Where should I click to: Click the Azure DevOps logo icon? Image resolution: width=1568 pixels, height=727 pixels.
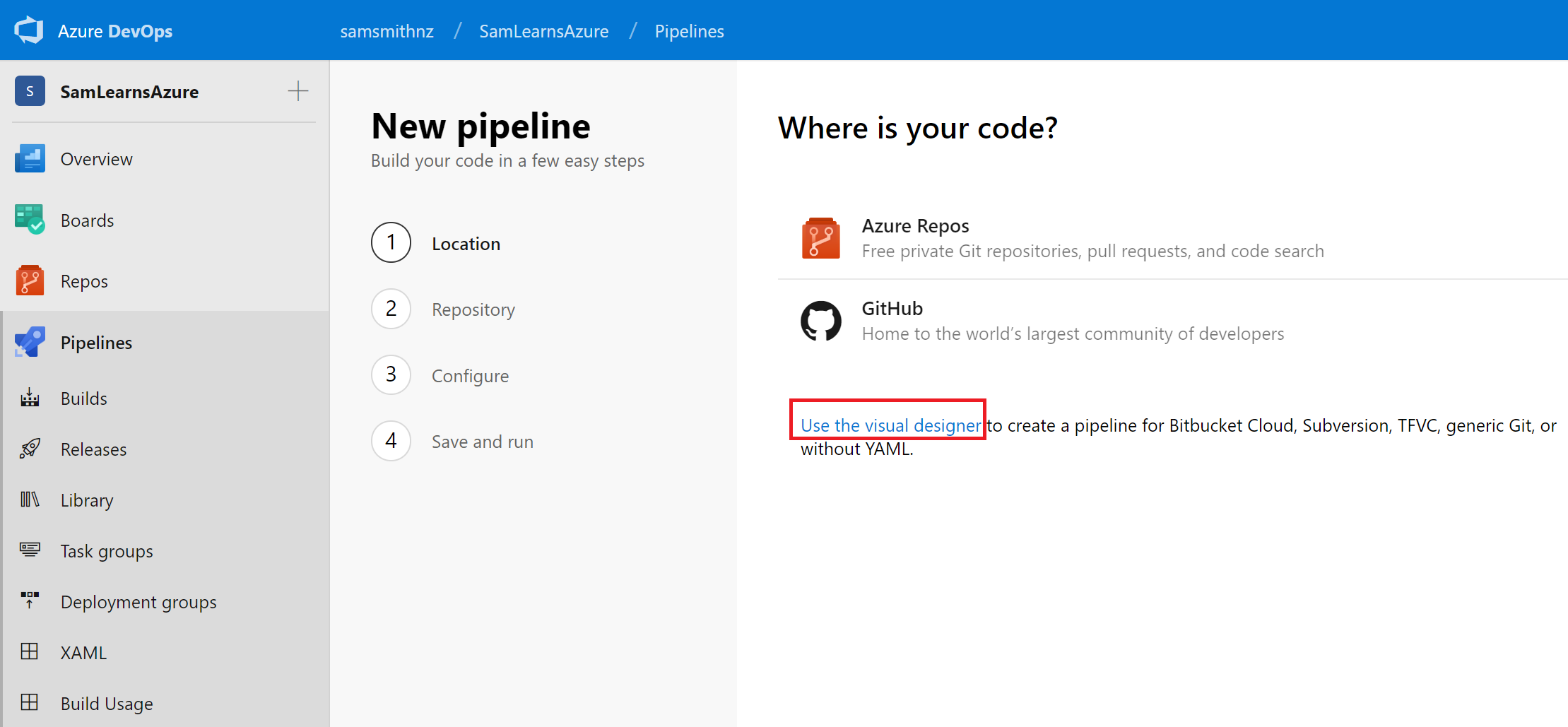(x=29, y=30)
